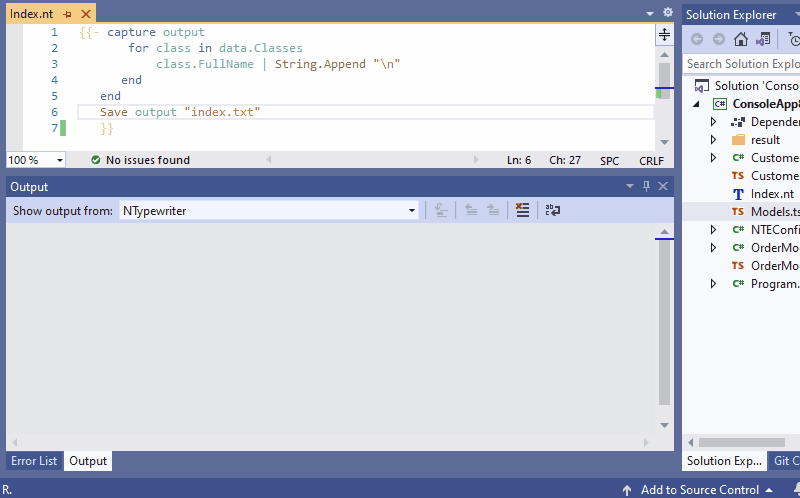This screenshot has height=498, width=800.
Task: Click the editor split window handle
Action: click(x=664, y=35)
